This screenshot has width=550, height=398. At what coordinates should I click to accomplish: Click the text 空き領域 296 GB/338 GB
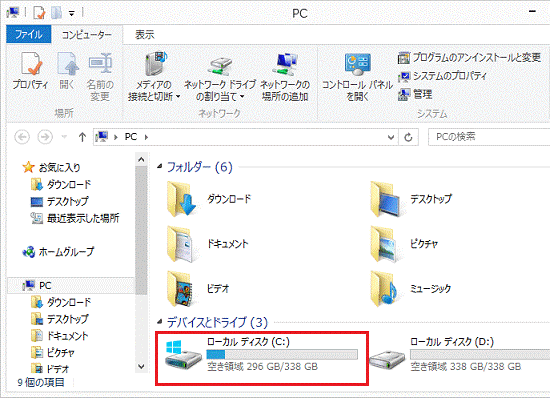(x=262, y=367)
